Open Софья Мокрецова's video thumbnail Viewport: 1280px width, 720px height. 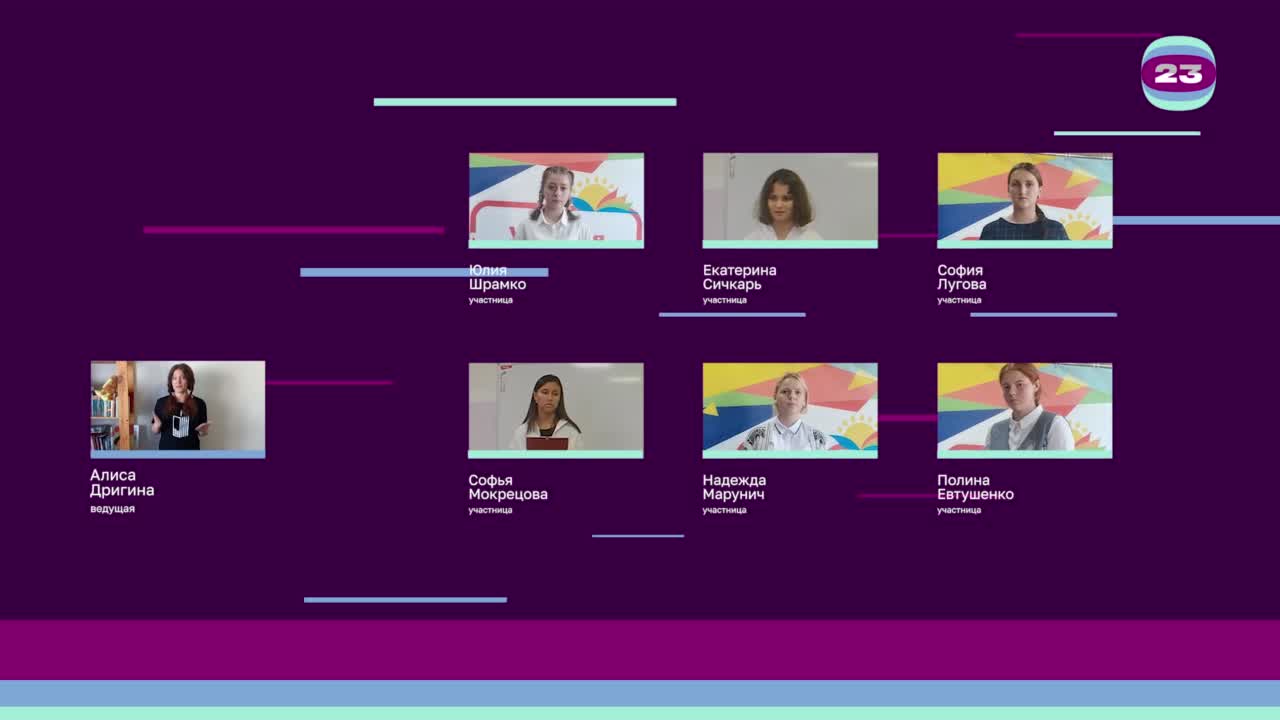click(x=556, y=409)
